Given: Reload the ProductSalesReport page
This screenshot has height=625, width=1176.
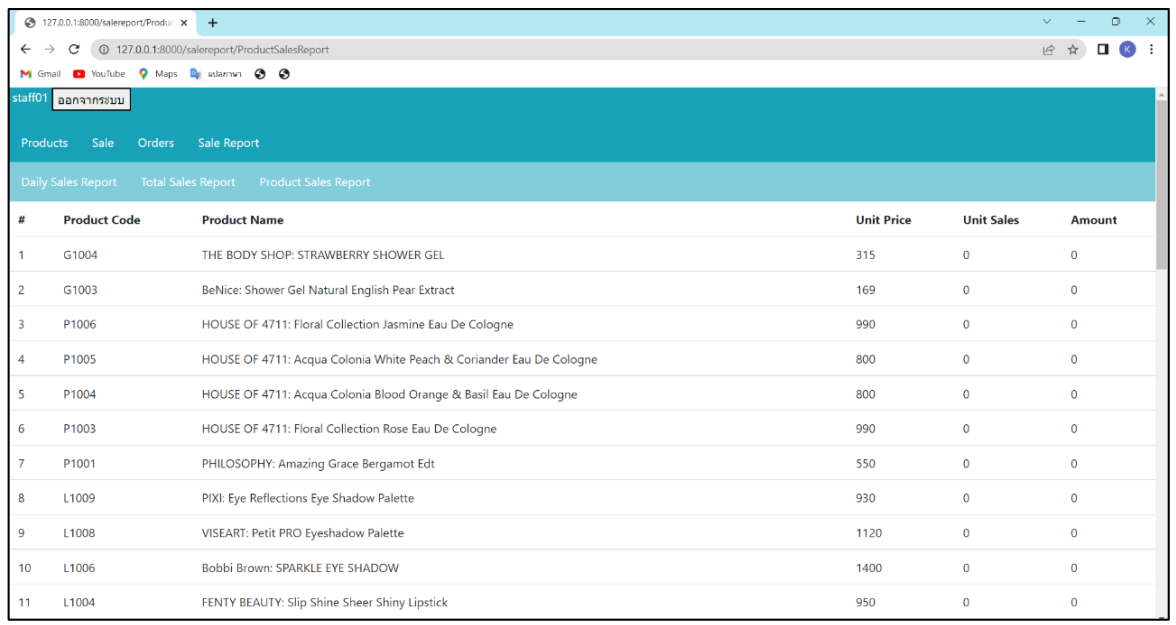Looking at the screenshot, I should pos(73,47).
